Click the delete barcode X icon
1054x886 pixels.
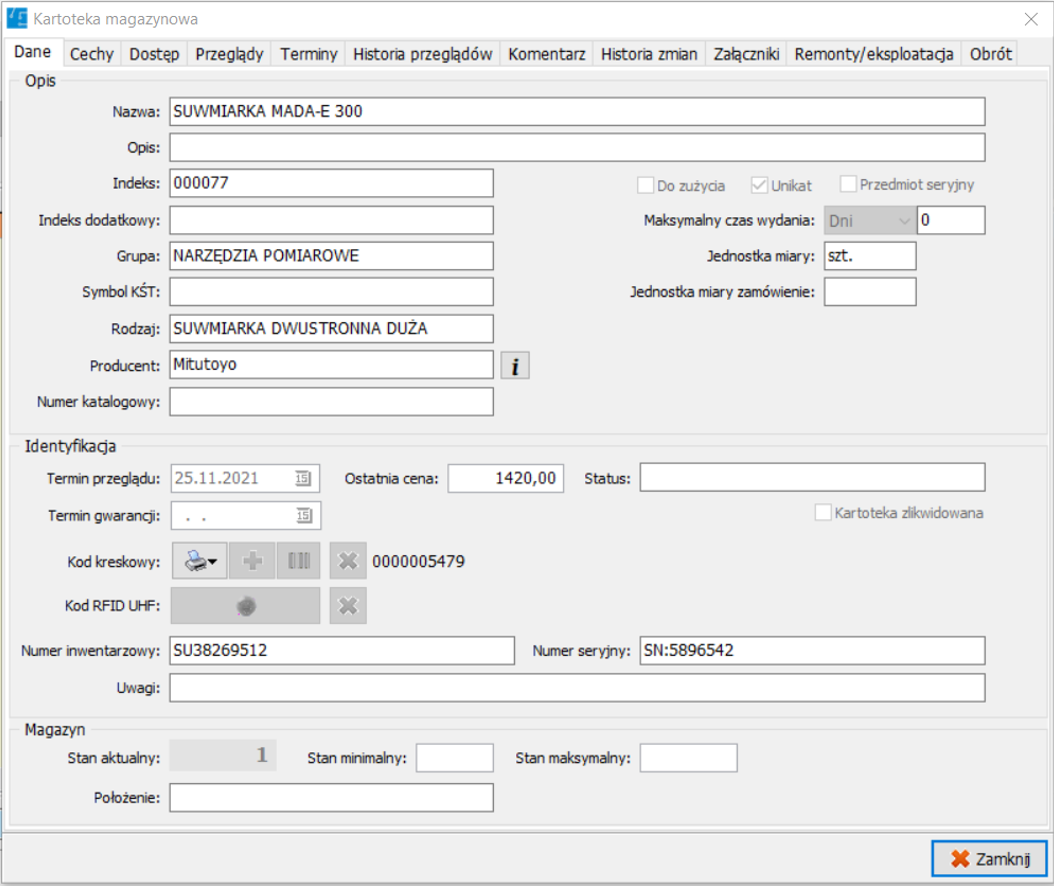pos(348,562)
